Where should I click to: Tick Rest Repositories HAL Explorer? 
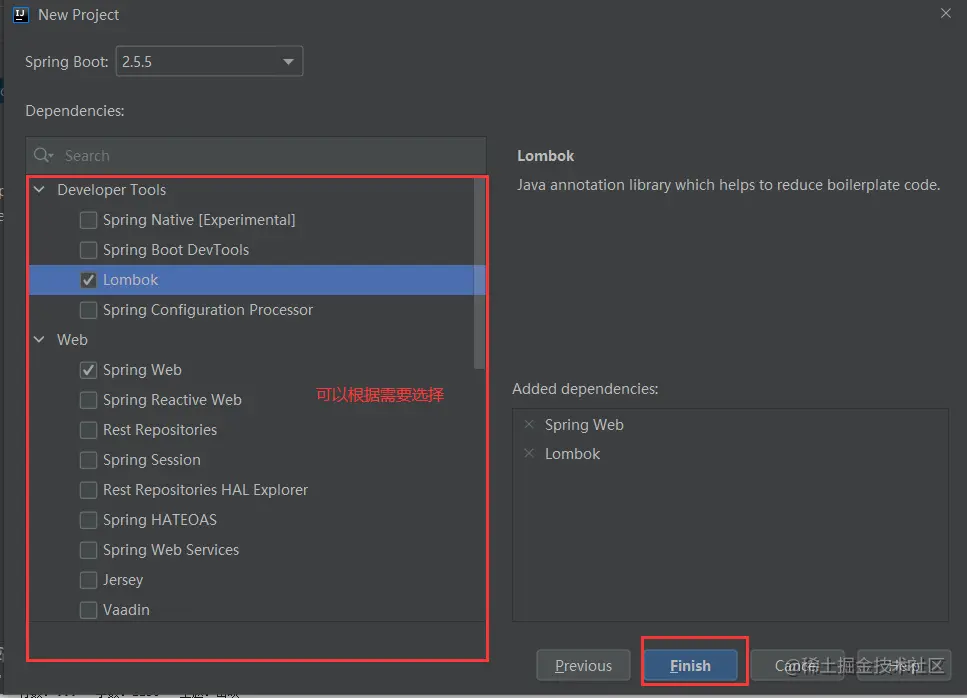88,490
